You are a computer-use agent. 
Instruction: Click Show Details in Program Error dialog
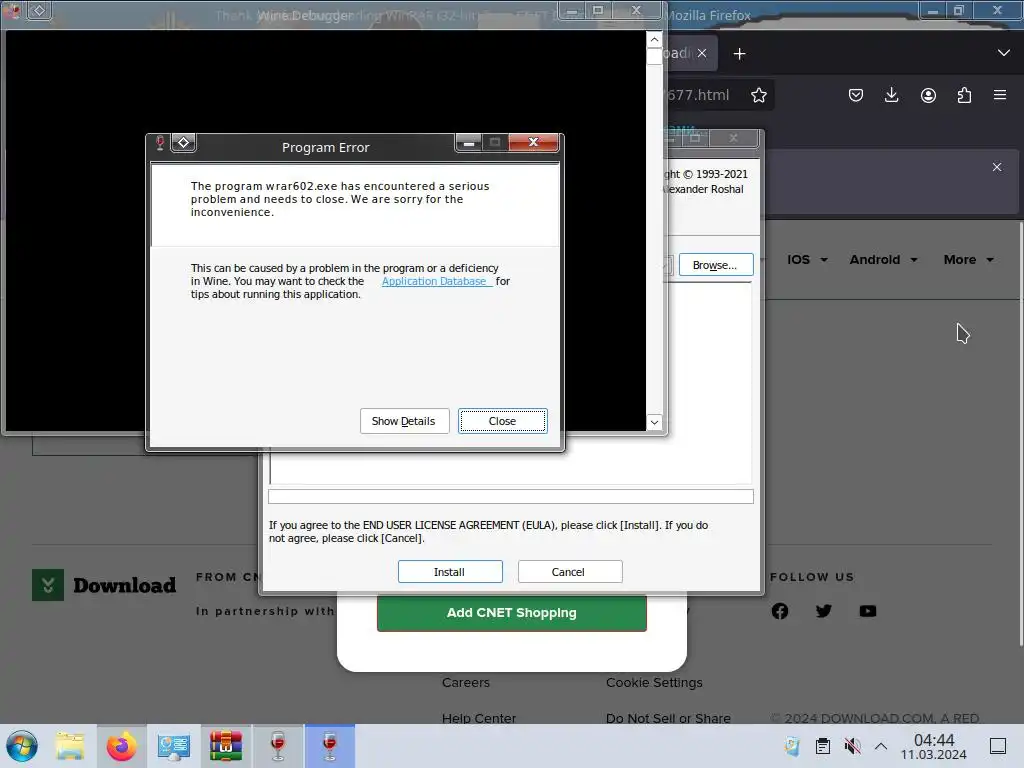(x=404, y=421)
